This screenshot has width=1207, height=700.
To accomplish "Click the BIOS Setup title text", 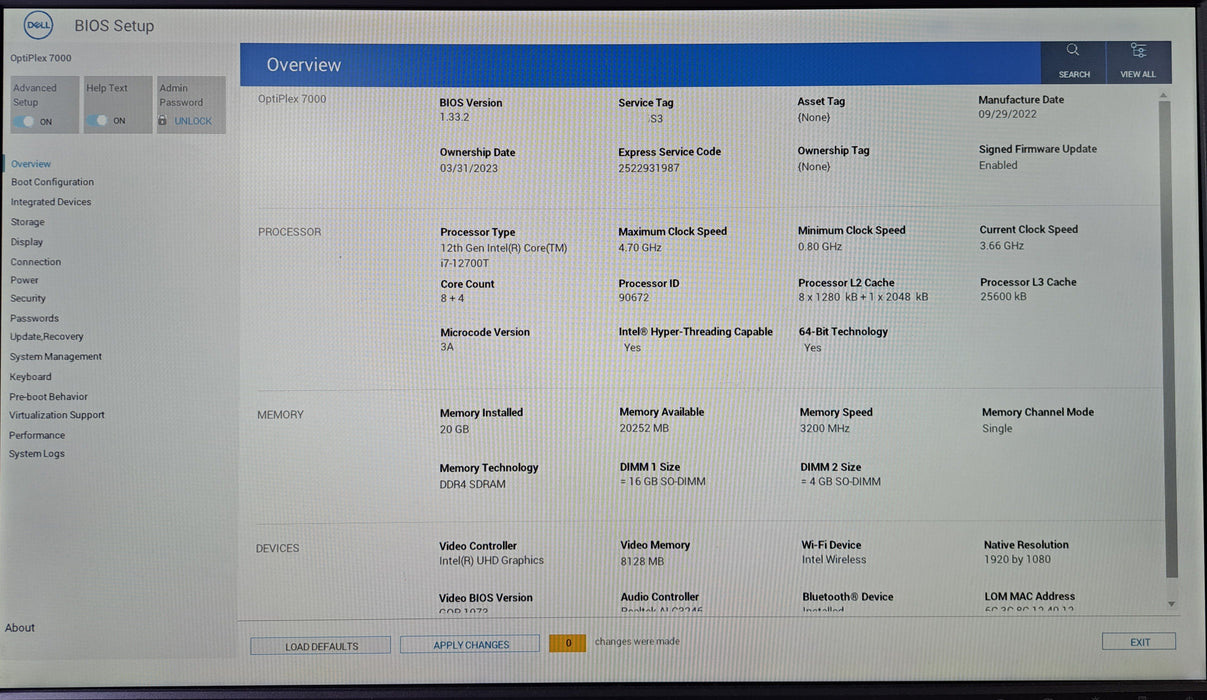I will click(114, 26).
